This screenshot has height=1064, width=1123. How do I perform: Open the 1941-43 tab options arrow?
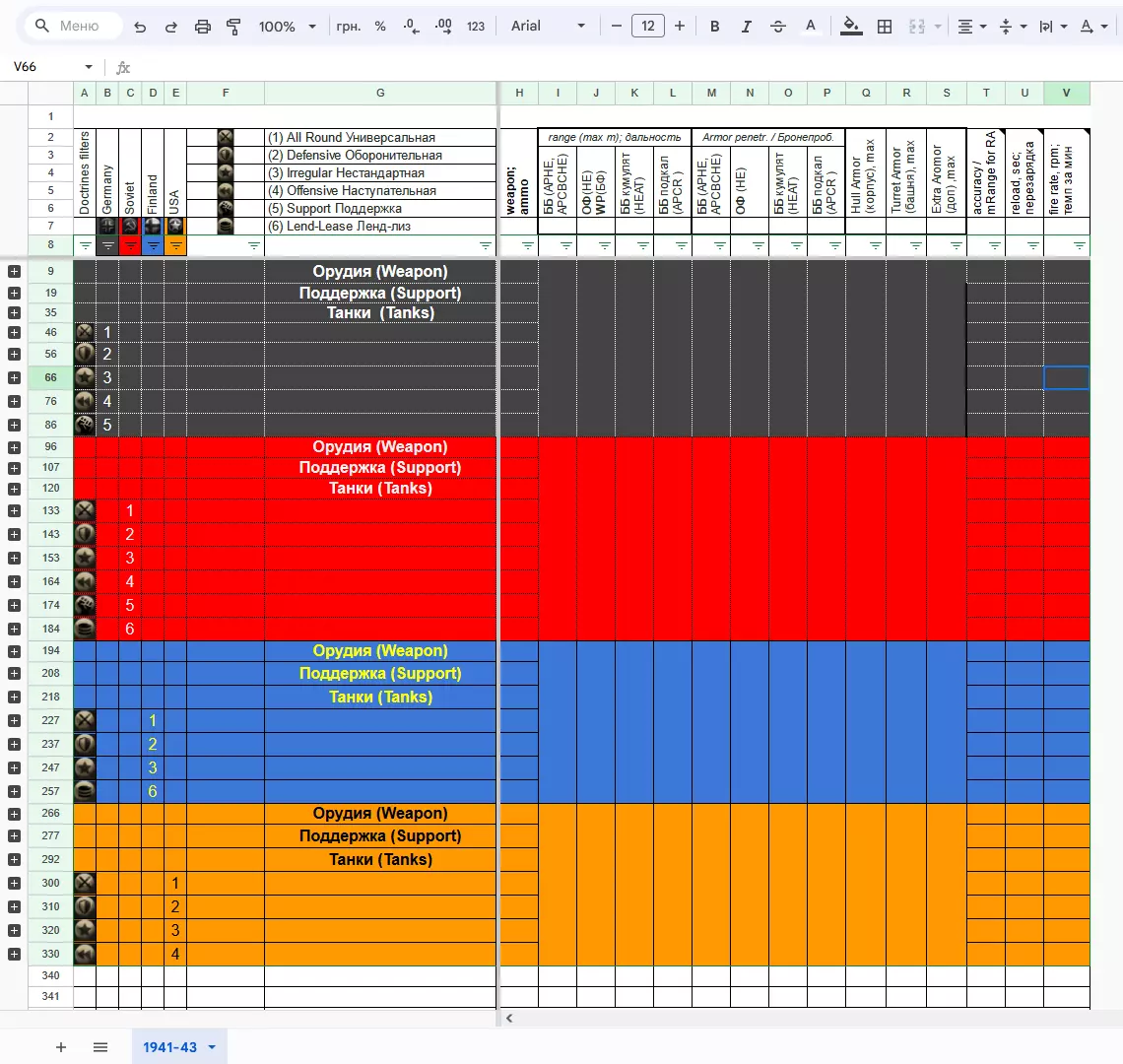point(212,1047)
